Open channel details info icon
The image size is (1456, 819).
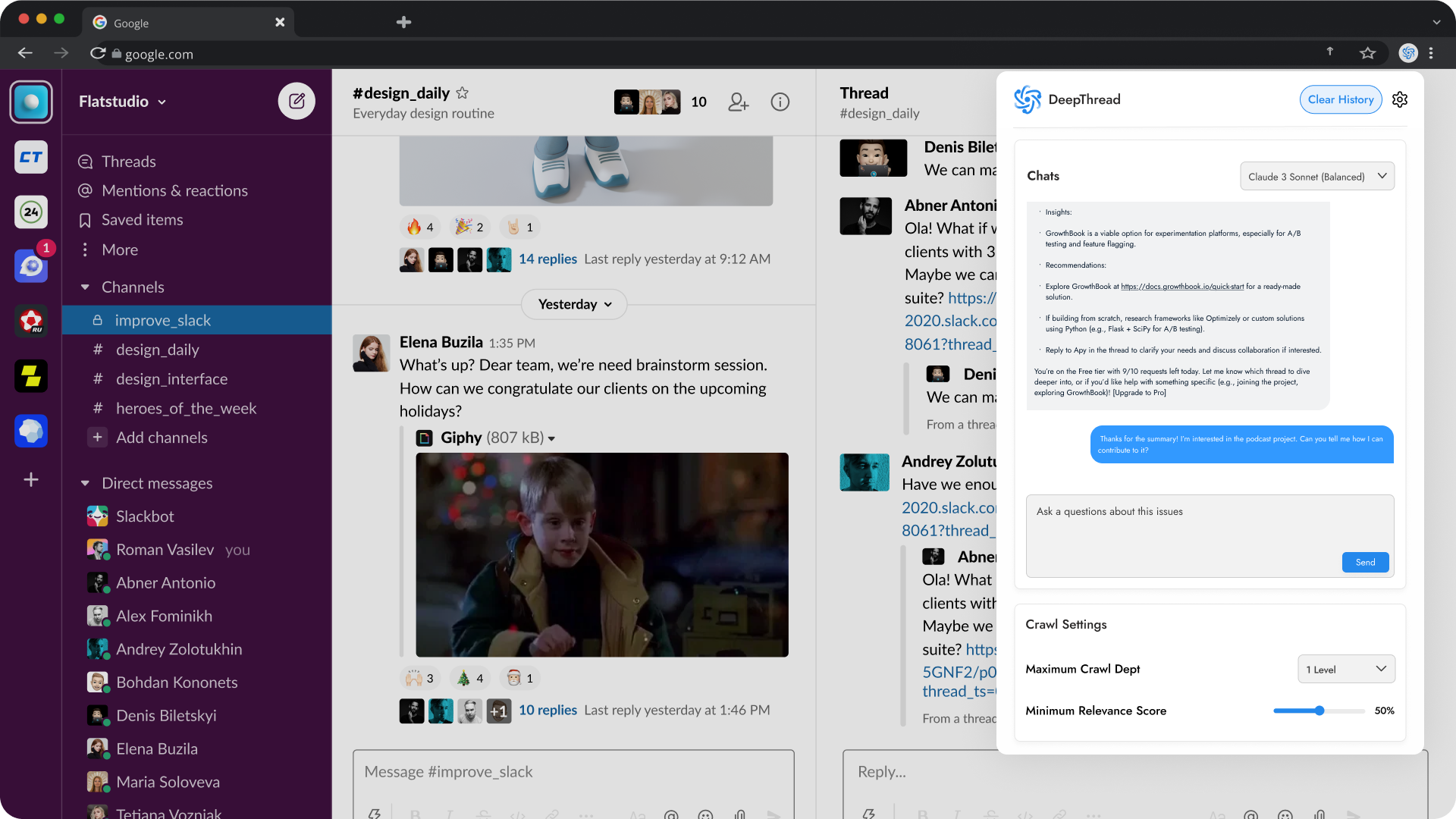[780, 102]
